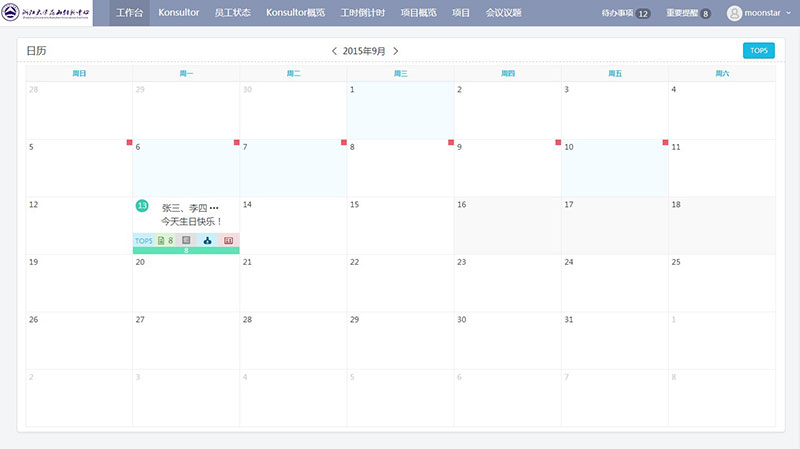Switch to the 员工状态 tab
800x449 pixels.
tap(233, 13)
